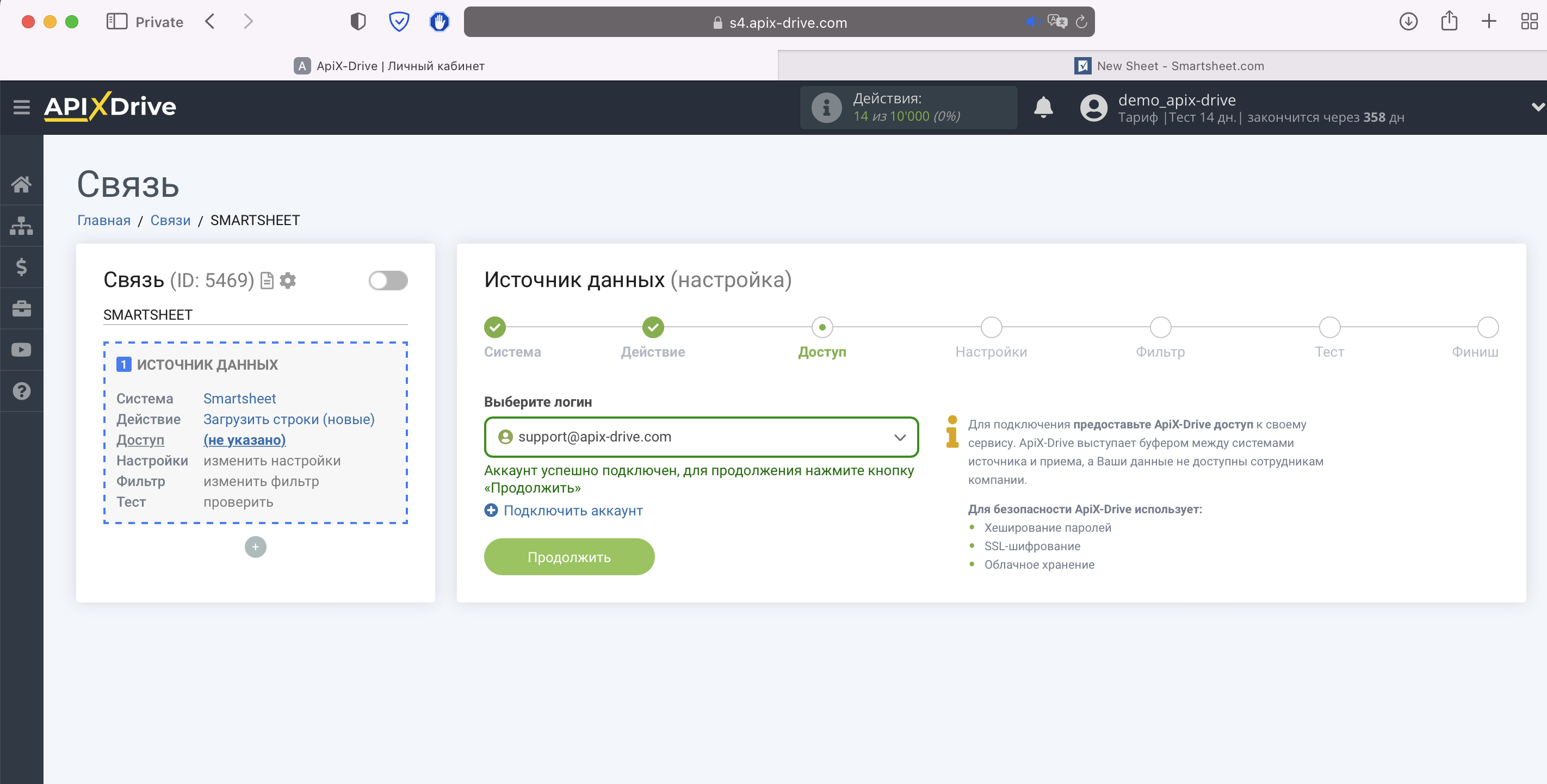Click the notifications bell icon
The height and width of the screenshot is (784, 1547).
(1043, 108)
